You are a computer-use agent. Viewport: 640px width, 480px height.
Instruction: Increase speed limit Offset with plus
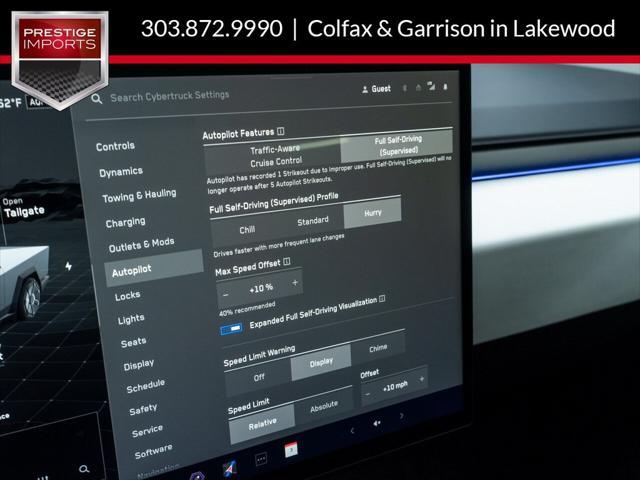coord(422,379)
